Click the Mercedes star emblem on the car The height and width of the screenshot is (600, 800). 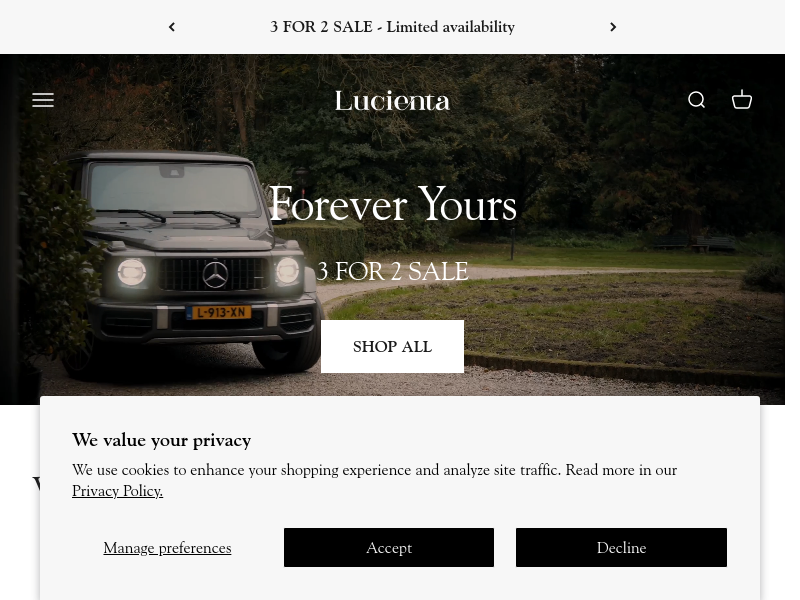(x=215, y=274)
